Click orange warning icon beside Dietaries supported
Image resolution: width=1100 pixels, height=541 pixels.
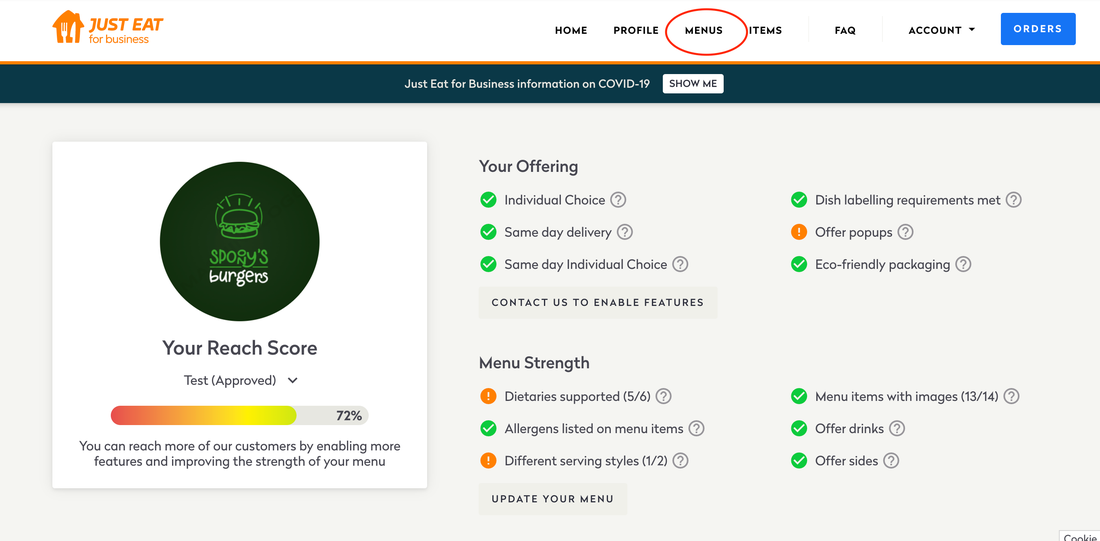488,396
